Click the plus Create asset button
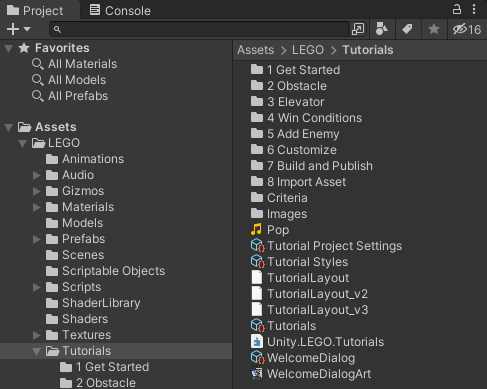The height and width of the screenshot is (389, 487). [x=13, y=29]
